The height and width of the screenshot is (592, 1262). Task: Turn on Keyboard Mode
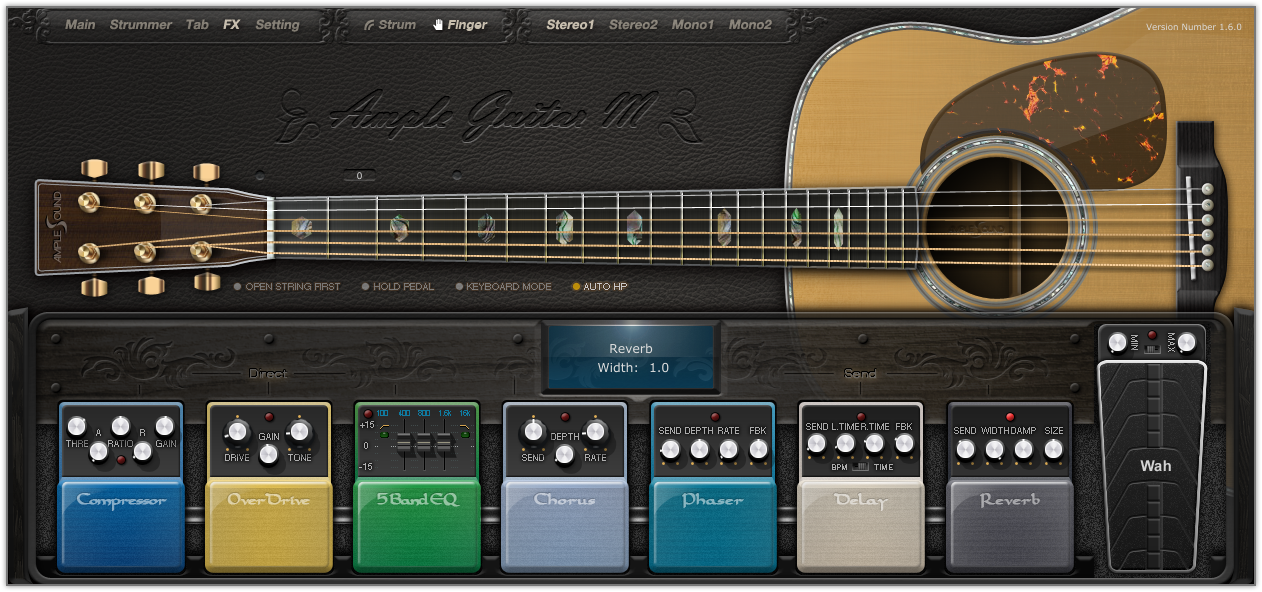(503, 287)
